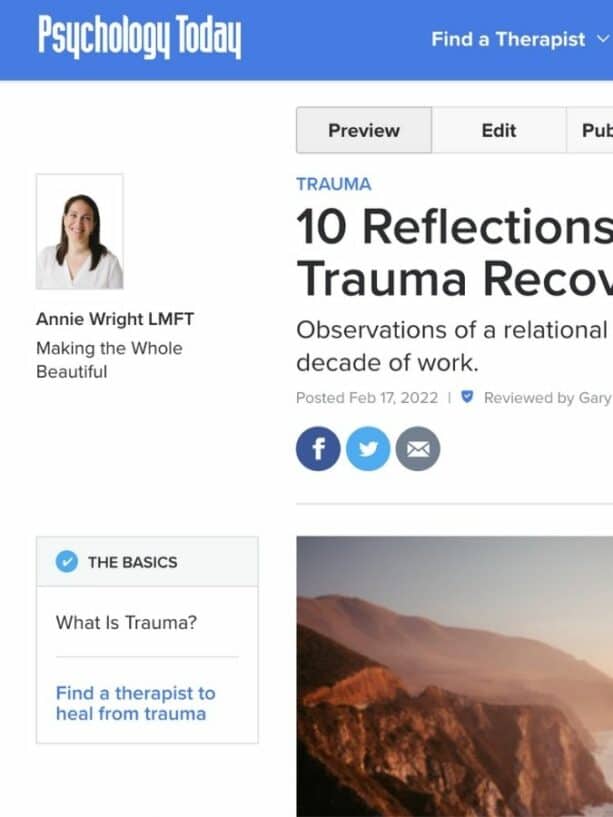Viewport: 613px width, 817px height.
Task: Open the Psychology Today home logo
Action: [x=140, y=37]
